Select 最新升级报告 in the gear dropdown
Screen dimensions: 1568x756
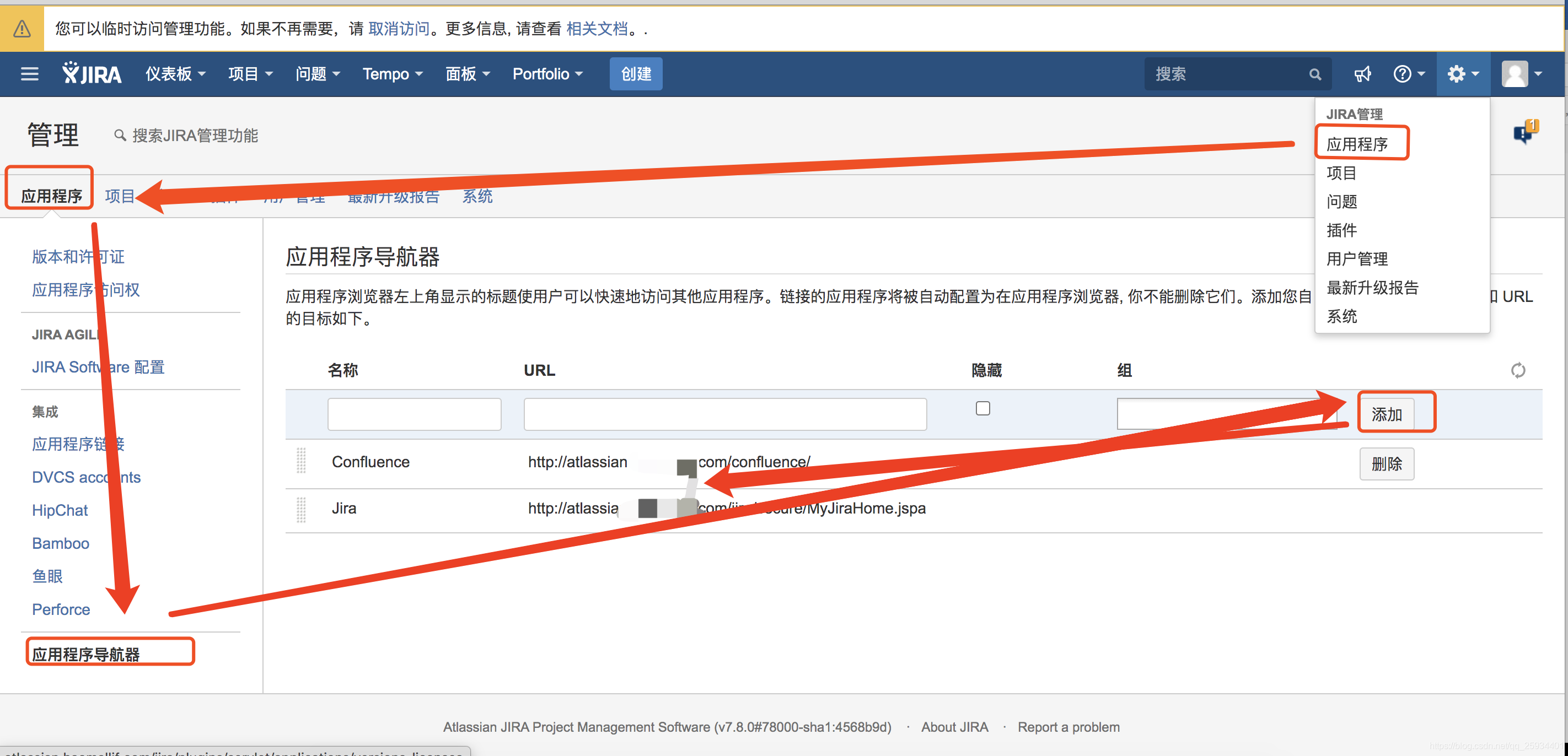tap(1372, 287)
